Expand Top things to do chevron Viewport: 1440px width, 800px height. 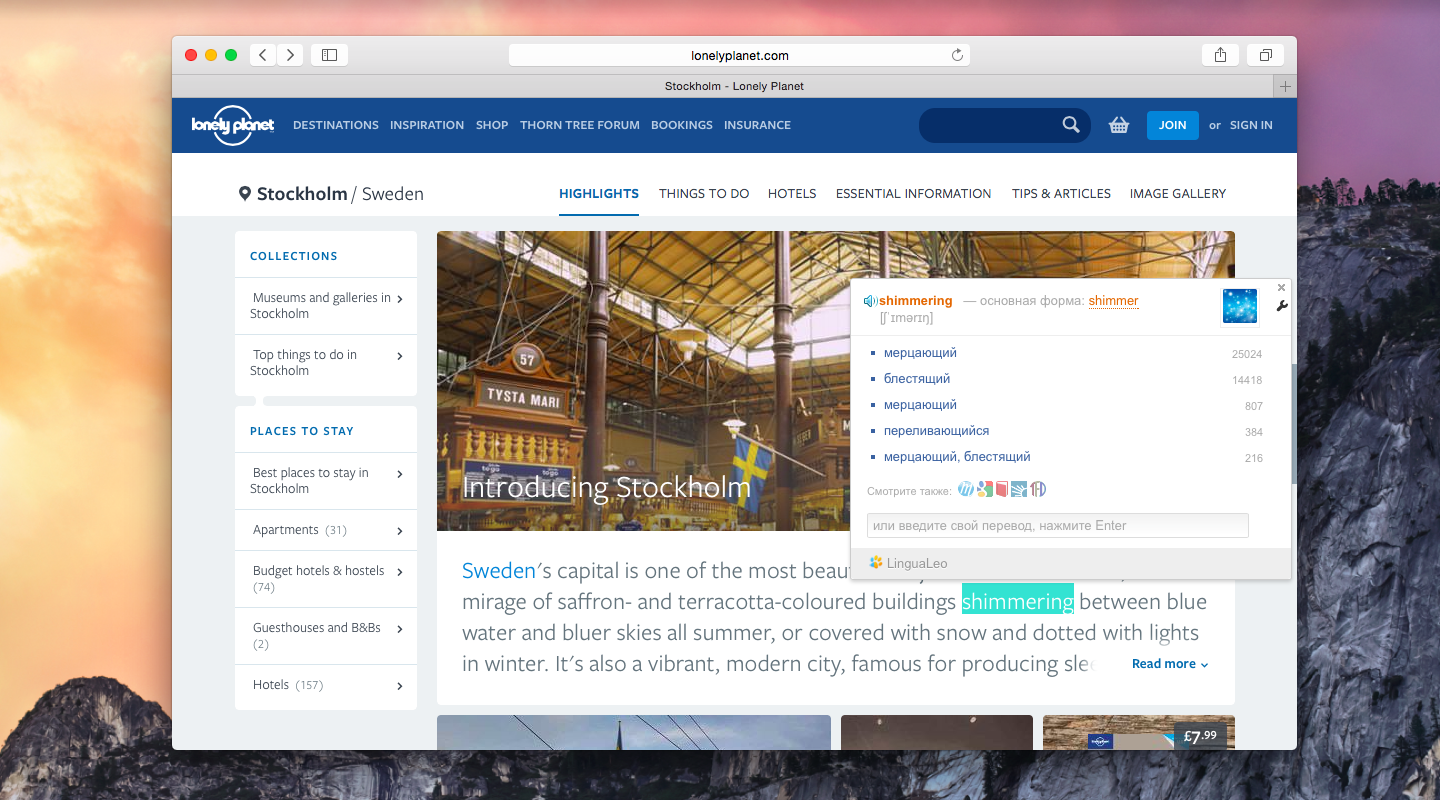click(x=400, y=356)
